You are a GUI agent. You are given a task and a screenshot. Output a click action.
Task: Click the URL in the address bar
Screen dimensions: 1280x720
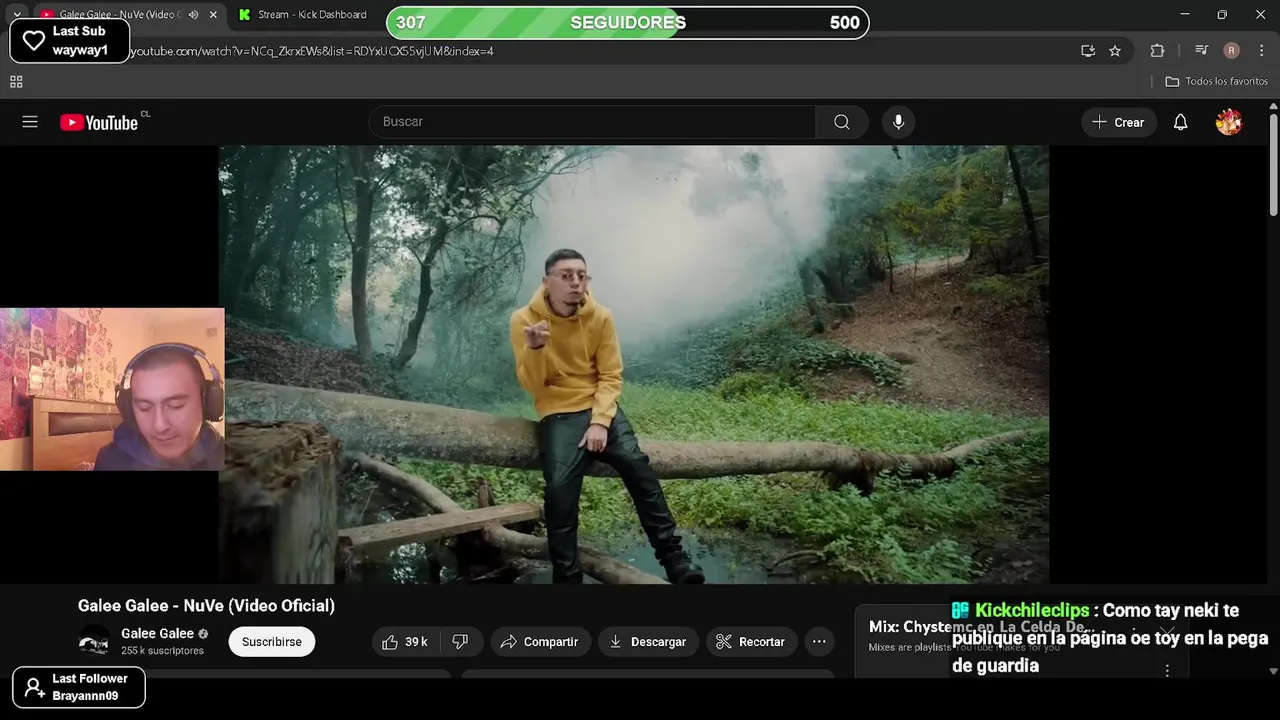point(312,51)
